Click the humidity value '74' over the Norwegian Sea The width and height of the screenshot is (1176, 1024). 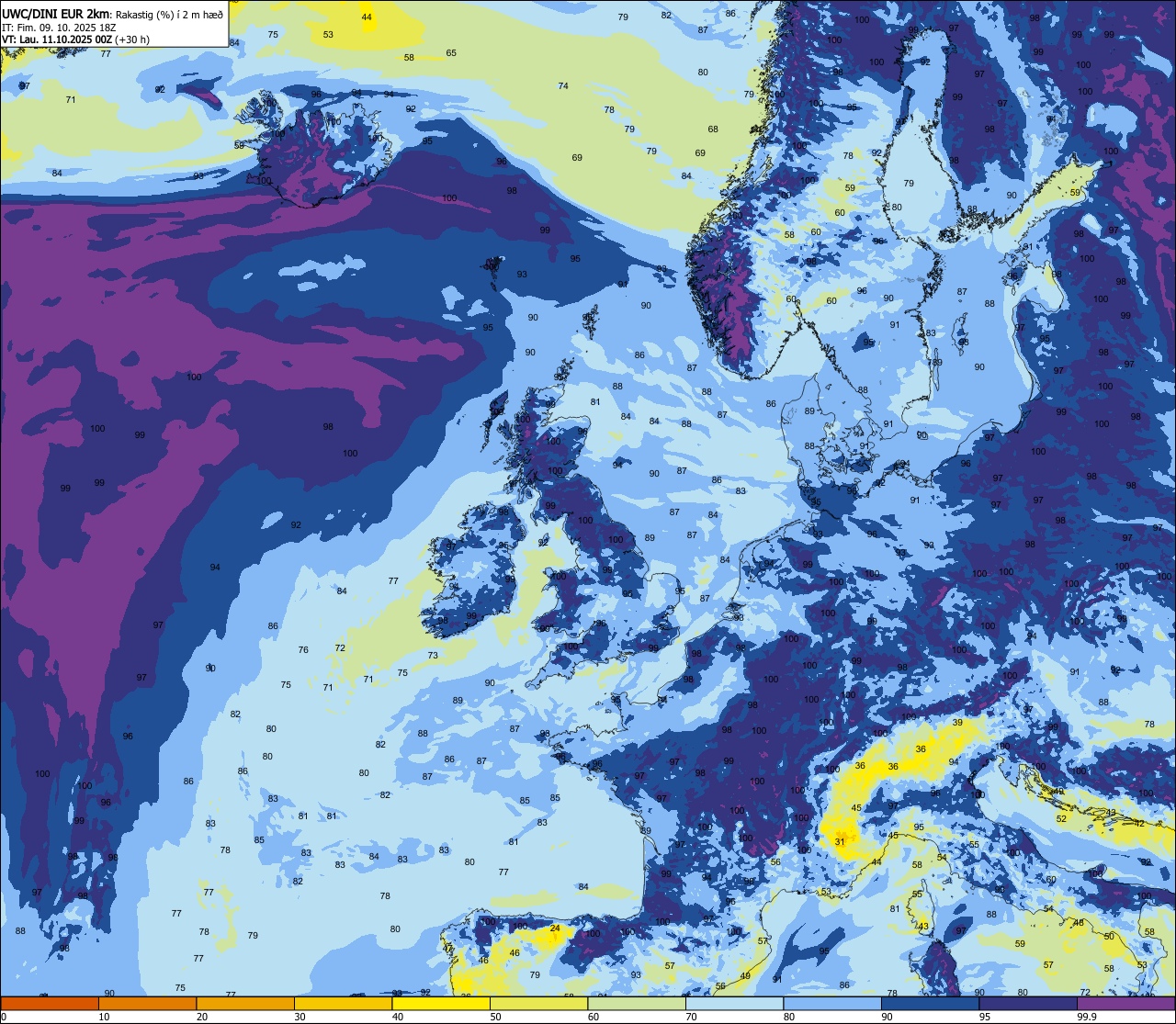563,86
